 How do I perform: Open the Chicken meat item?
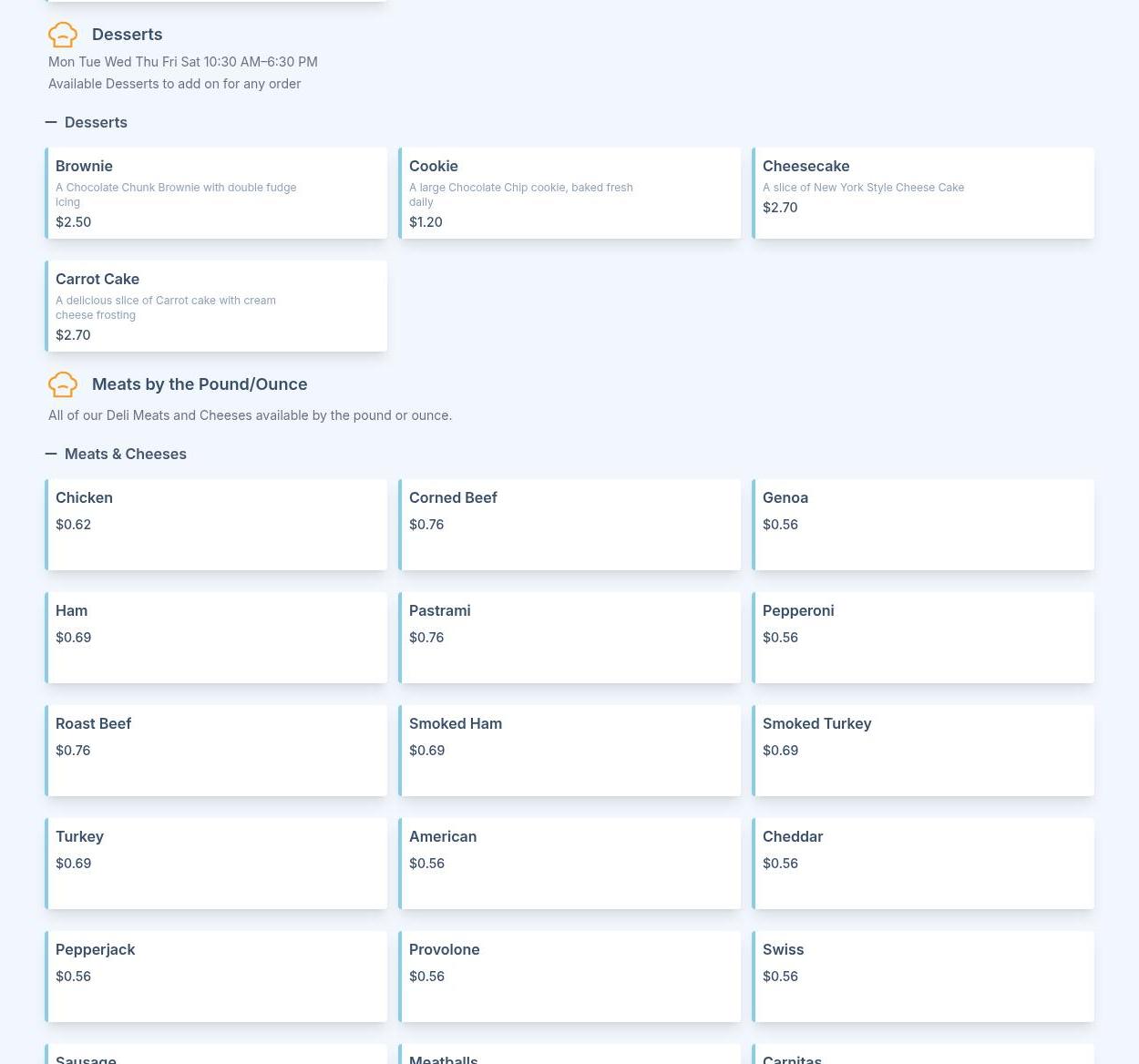[217, 525]
